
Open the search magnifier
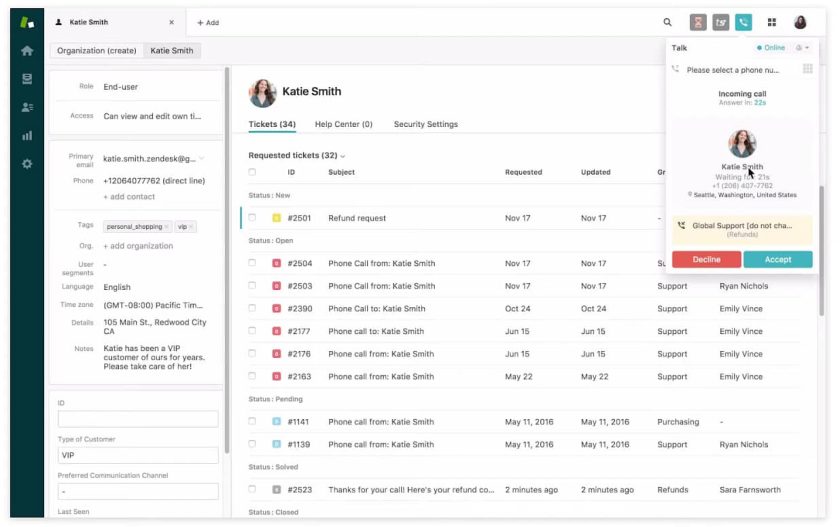pyautogui.click(x=667, y=22)
